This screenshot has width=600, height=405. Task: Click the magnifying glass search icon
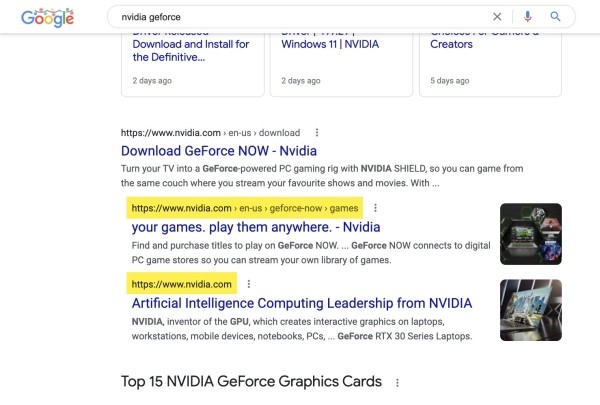[x=556, y=17]
